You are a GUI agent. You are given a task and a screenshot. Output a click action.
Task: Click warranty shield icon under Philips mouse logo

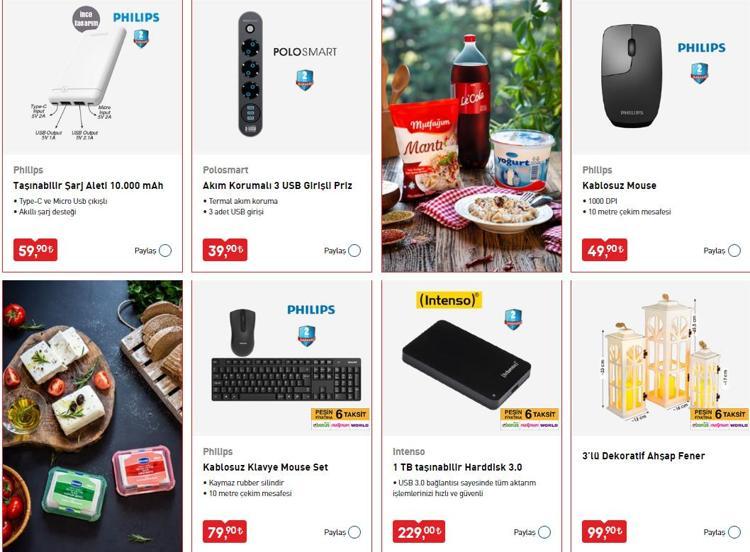click(699, 73)
